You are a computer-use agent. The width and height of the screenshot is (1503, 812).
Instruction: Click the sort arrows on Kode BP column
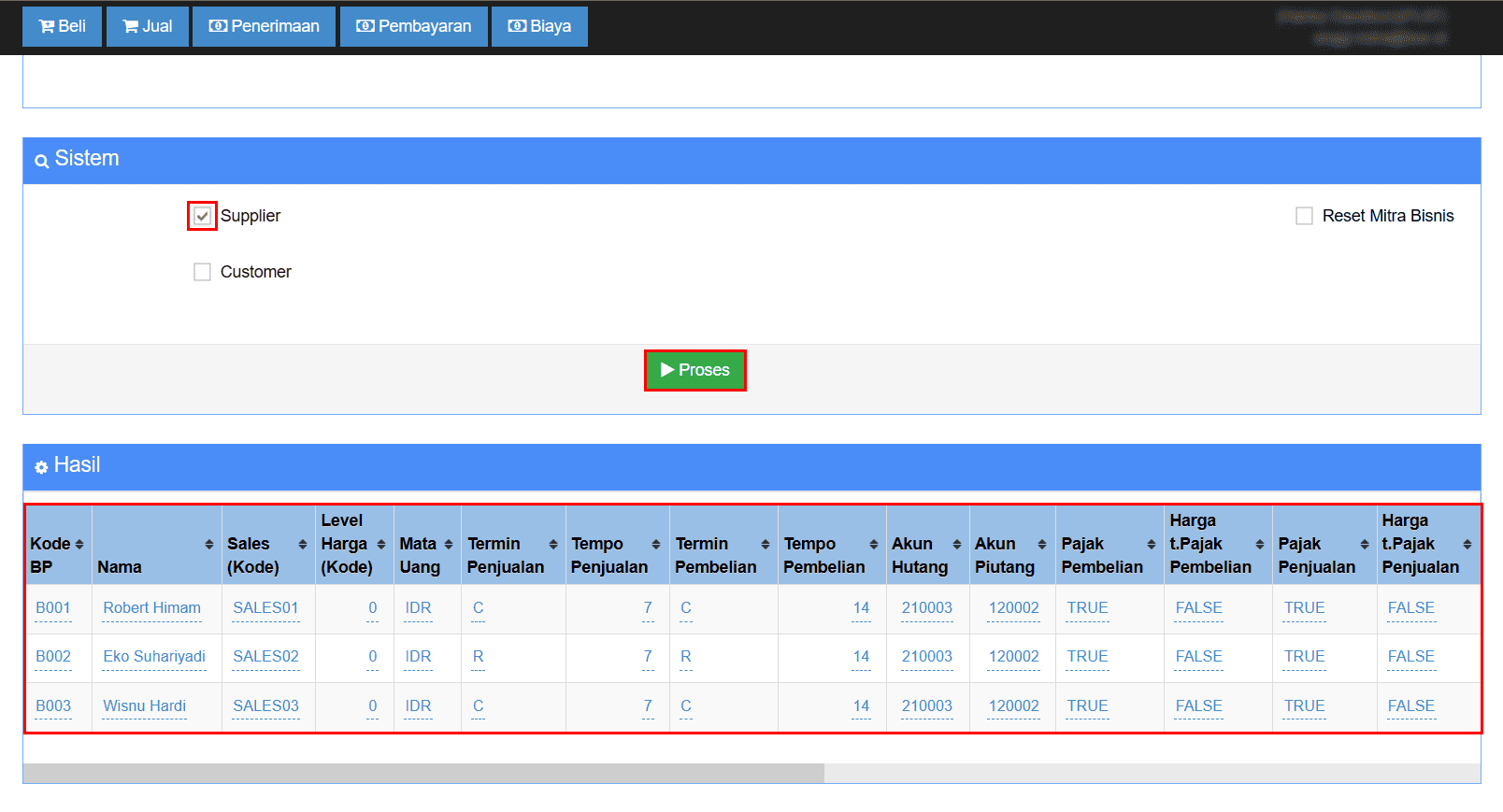pyautogui.click(x=79, y=544)
